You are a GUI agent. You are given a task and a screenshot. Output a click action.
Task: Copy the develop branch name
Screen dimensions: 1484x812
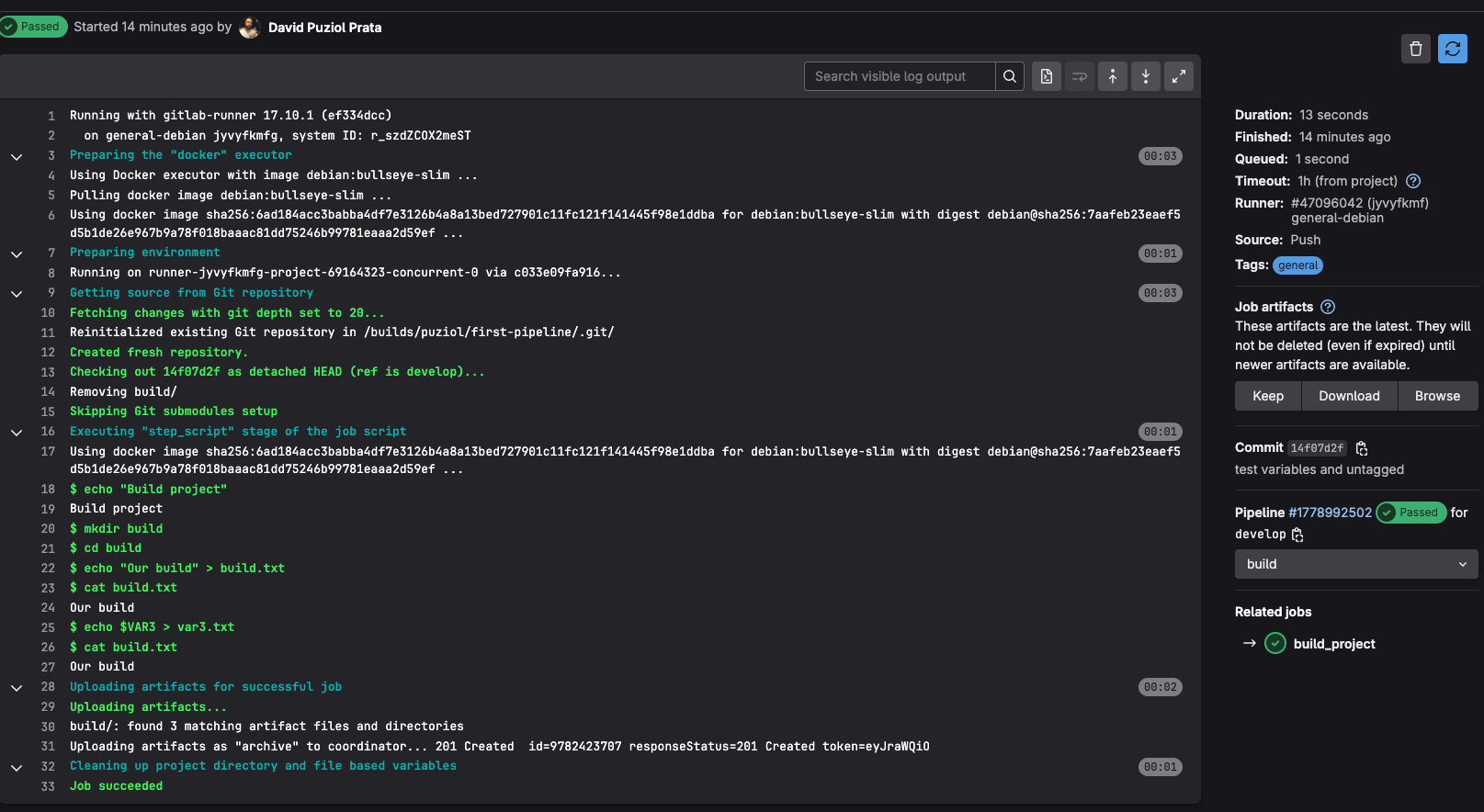(x=1297, y=535)
